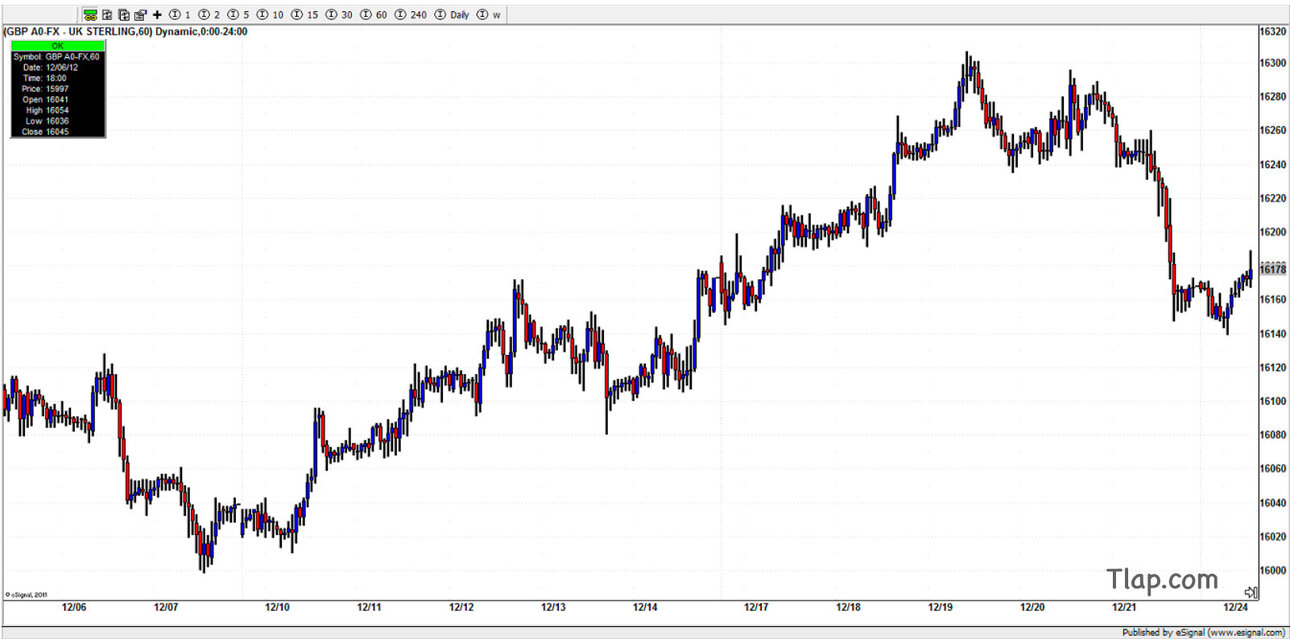Click the window icon right after the green link icon
Viewport: 1290px width, 639px height.
tap(107, 15)
